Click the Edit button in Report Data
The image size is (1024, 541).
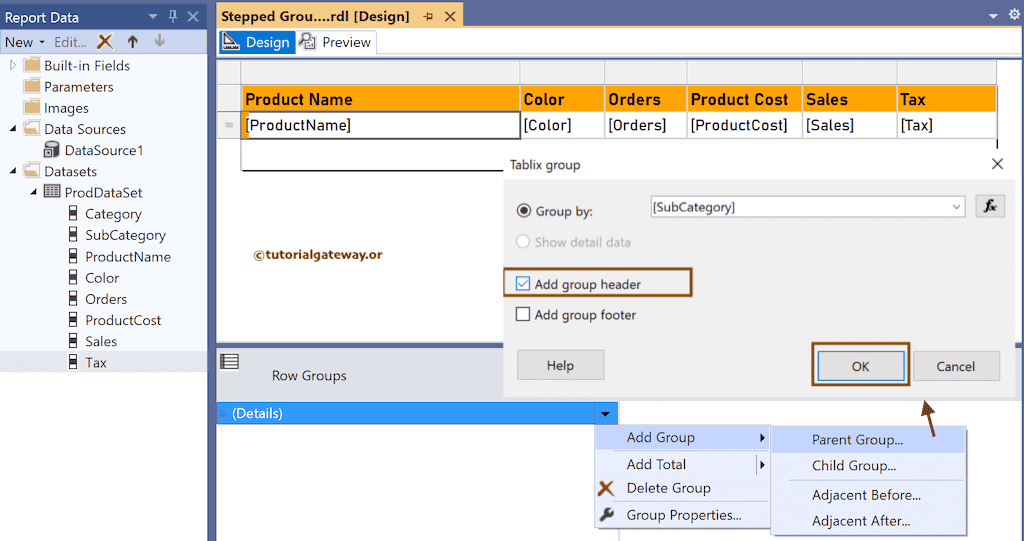tap(70, 42)
